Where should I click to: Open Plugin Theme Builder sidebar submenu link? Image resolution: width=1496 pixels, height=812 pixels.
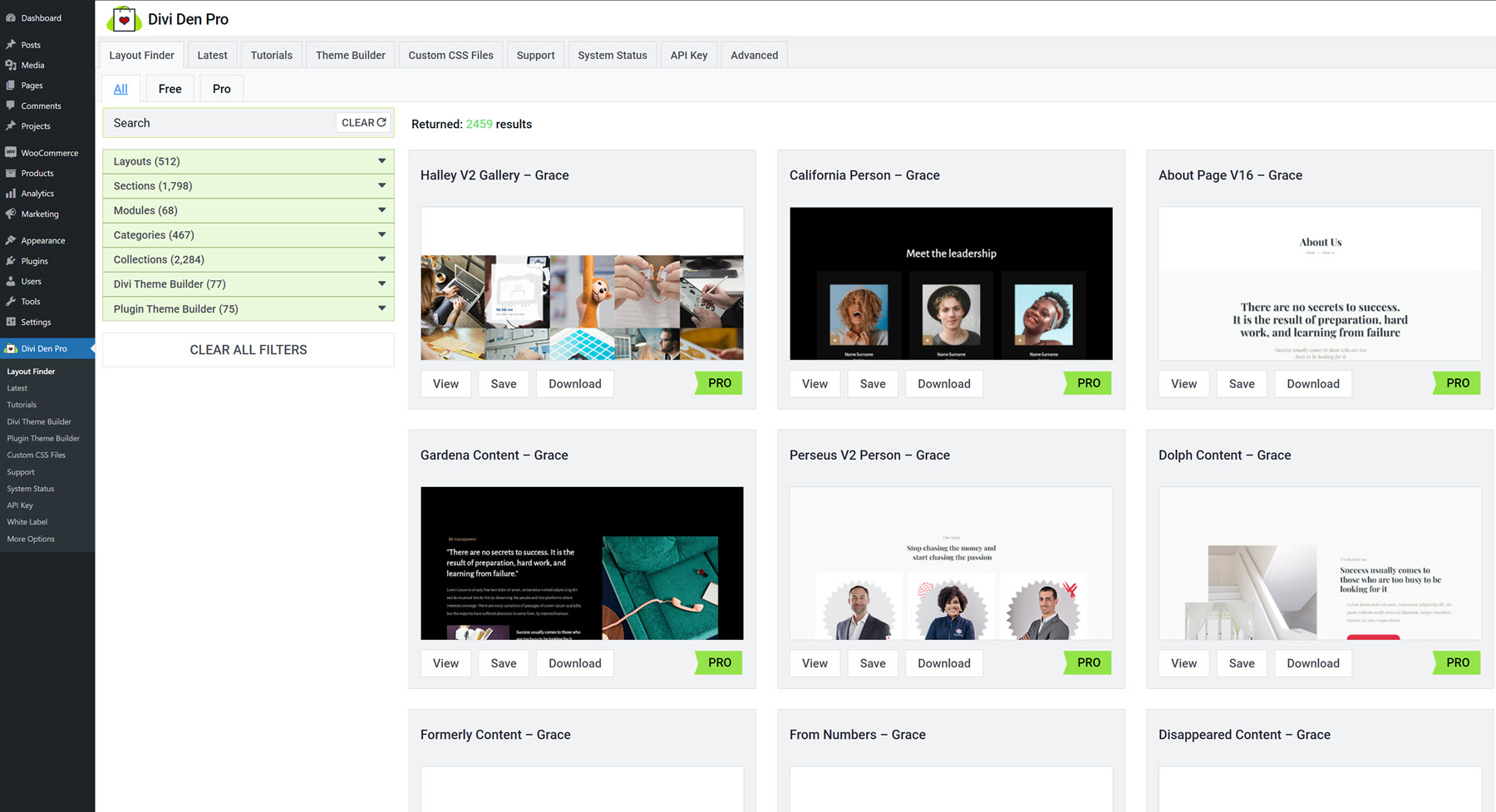click(x=43, y=438)
